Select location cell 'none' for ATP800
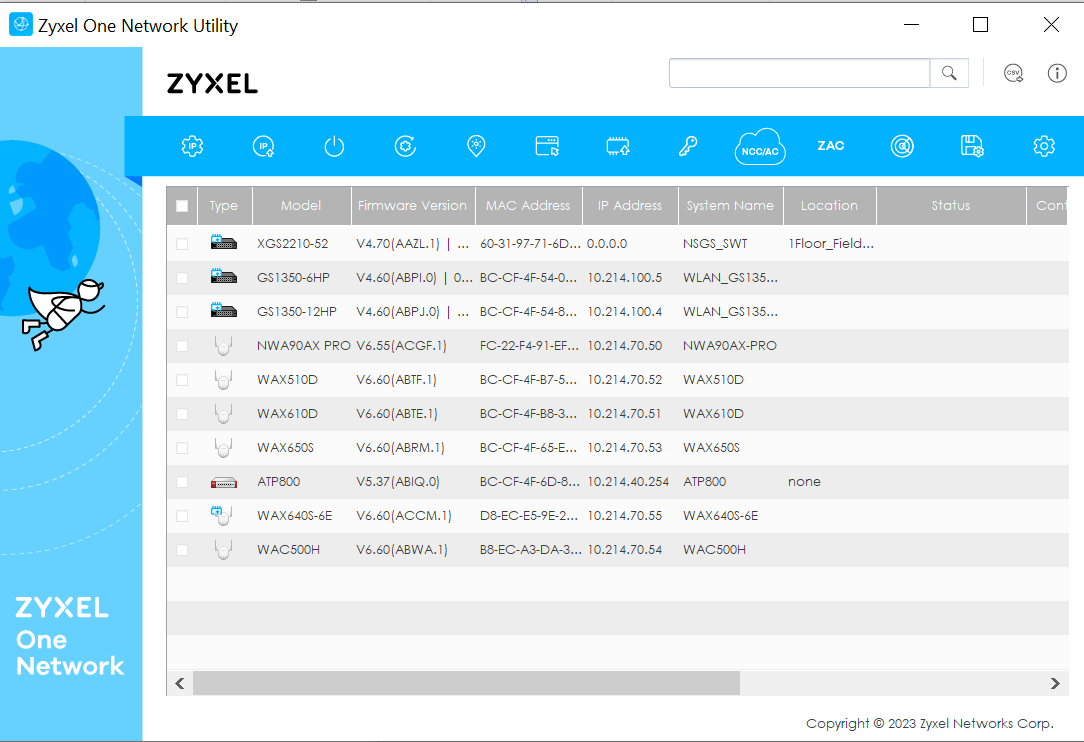 tap(804, 482)
